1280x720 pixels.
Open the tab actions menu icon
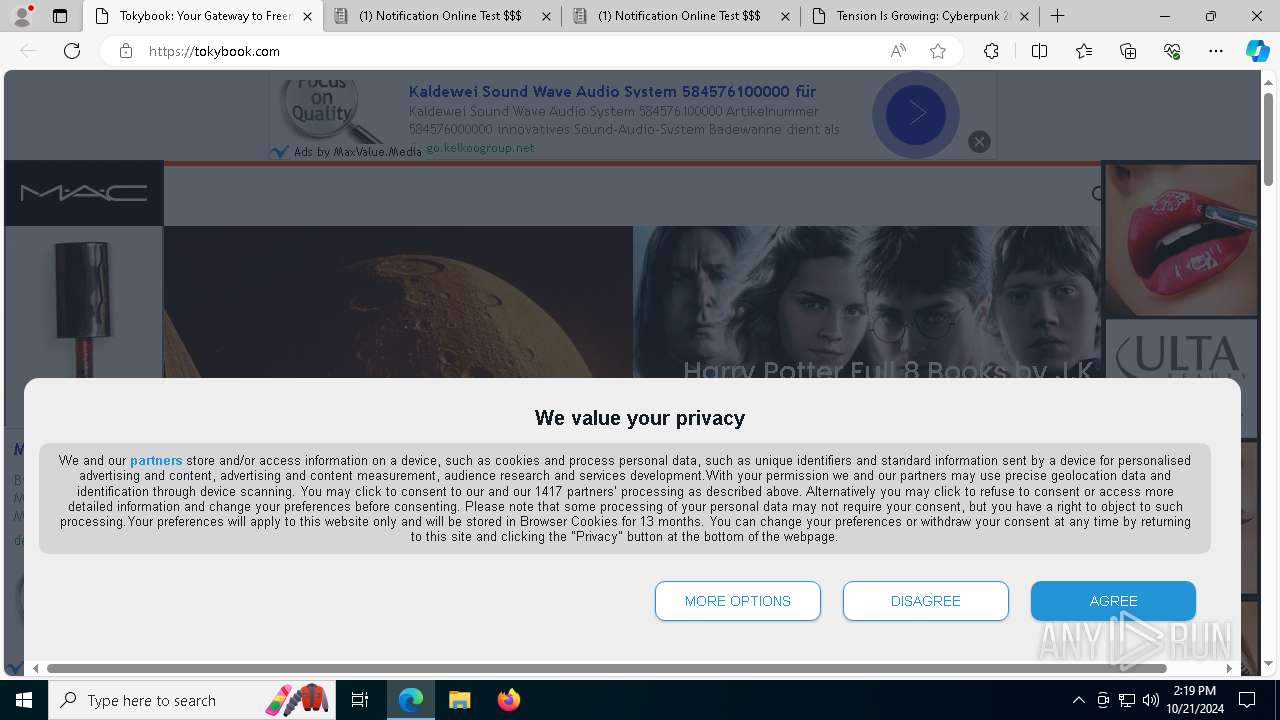pos(60,16)
